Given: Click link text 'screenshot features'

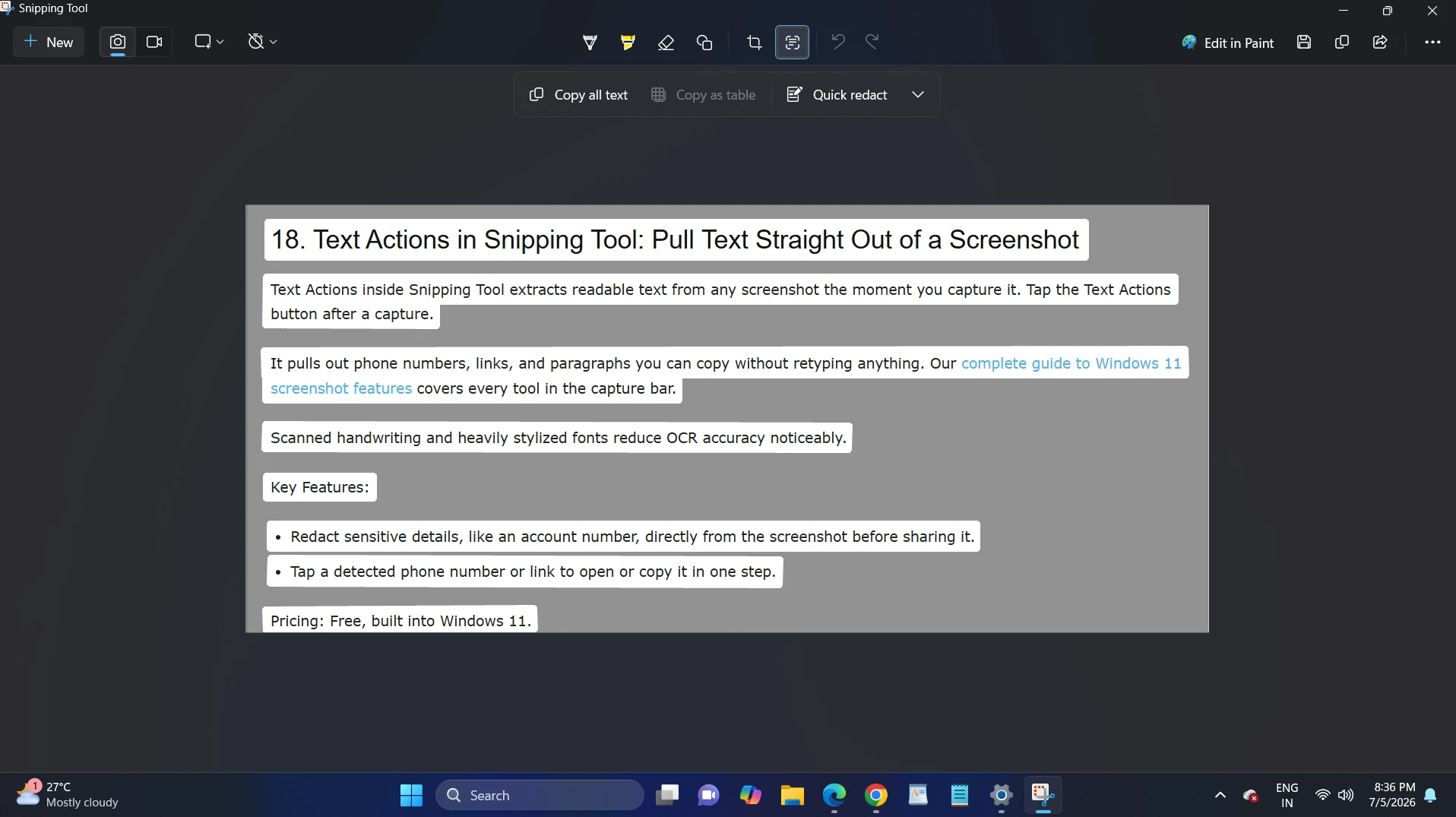Looking at the screenshot, I should click(x=341, y=388).
